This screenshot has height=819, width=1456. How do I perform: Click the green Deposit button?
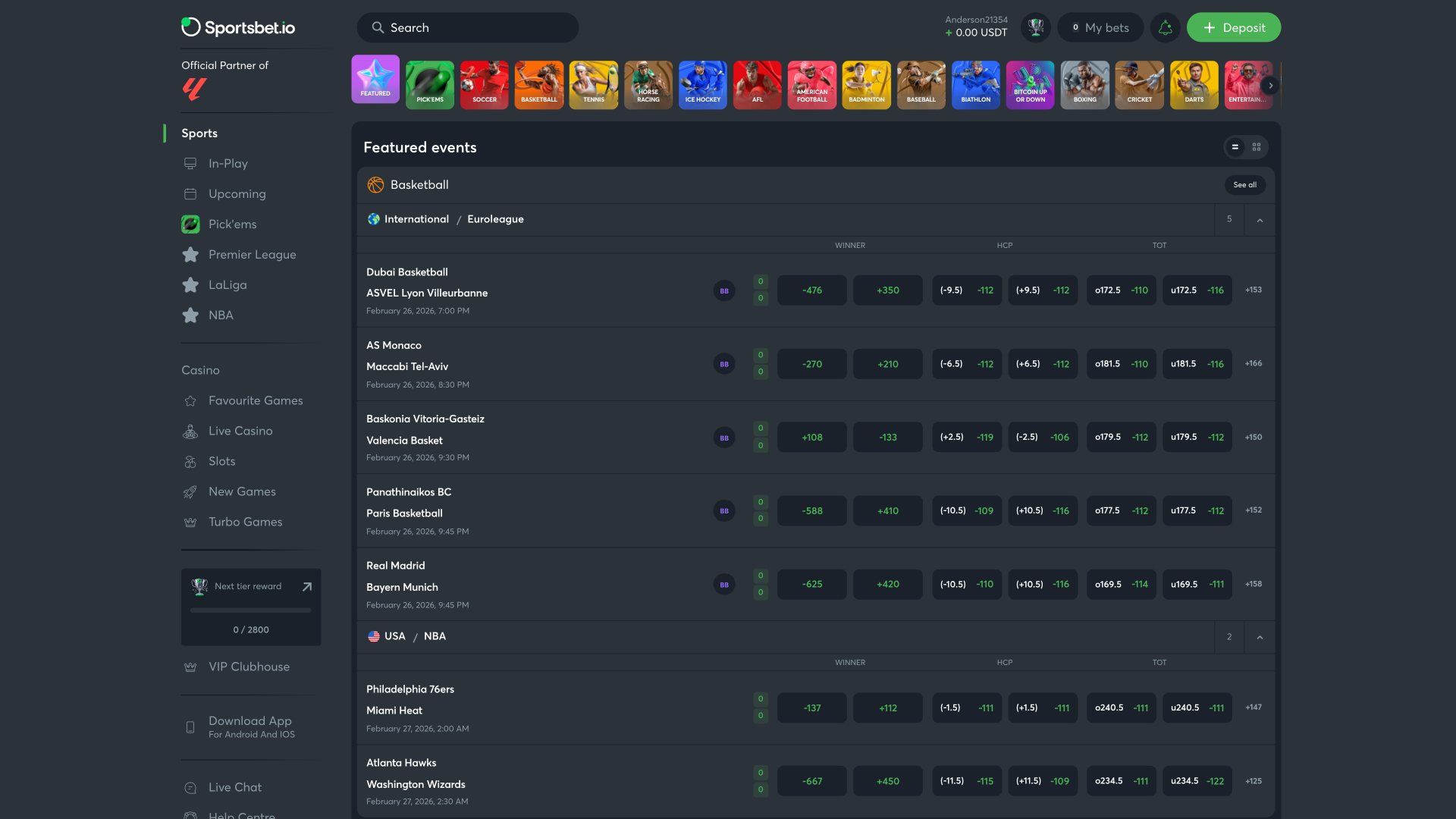click(1233, 27)
